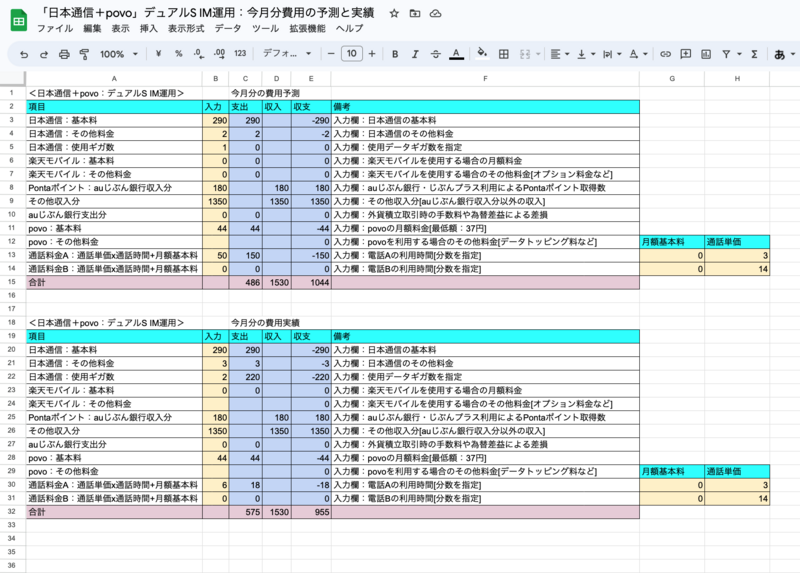Viewport: 800px width, 573px height.
Task: Open horizontal align dropdown
Action: coord(560,54)
